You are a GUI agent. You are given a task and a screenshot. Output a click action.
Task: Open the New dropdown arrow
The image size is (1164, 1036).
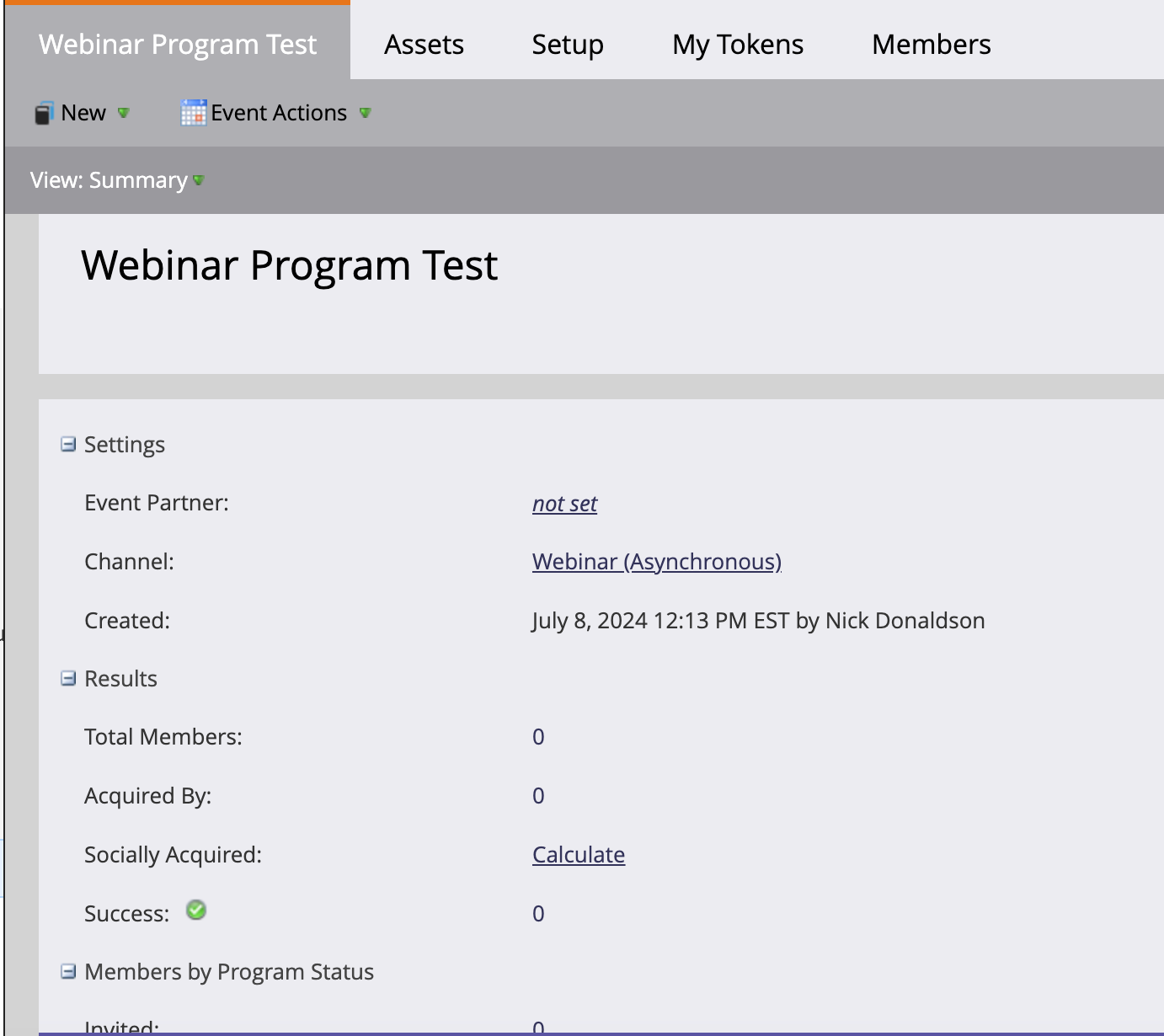[x=123, y=113]
